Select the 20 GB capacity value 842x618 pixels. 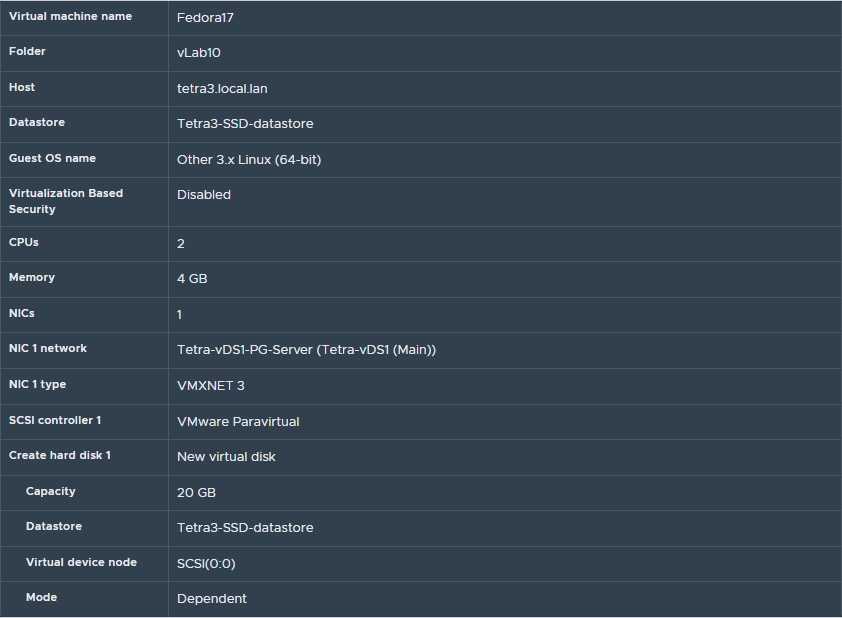point(196,493)
